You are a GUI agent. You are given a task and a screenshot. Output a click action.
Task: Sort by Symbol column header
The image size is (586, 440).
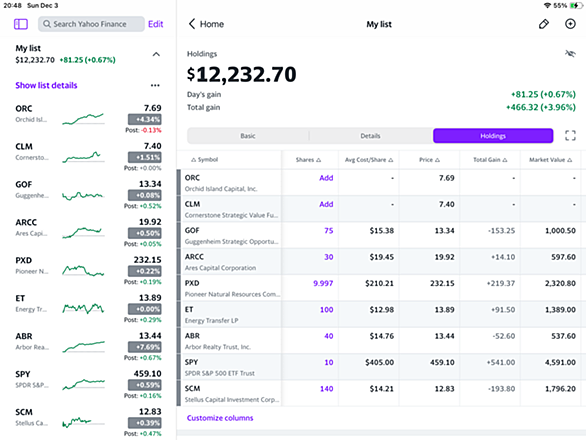[x=204, y=160]
